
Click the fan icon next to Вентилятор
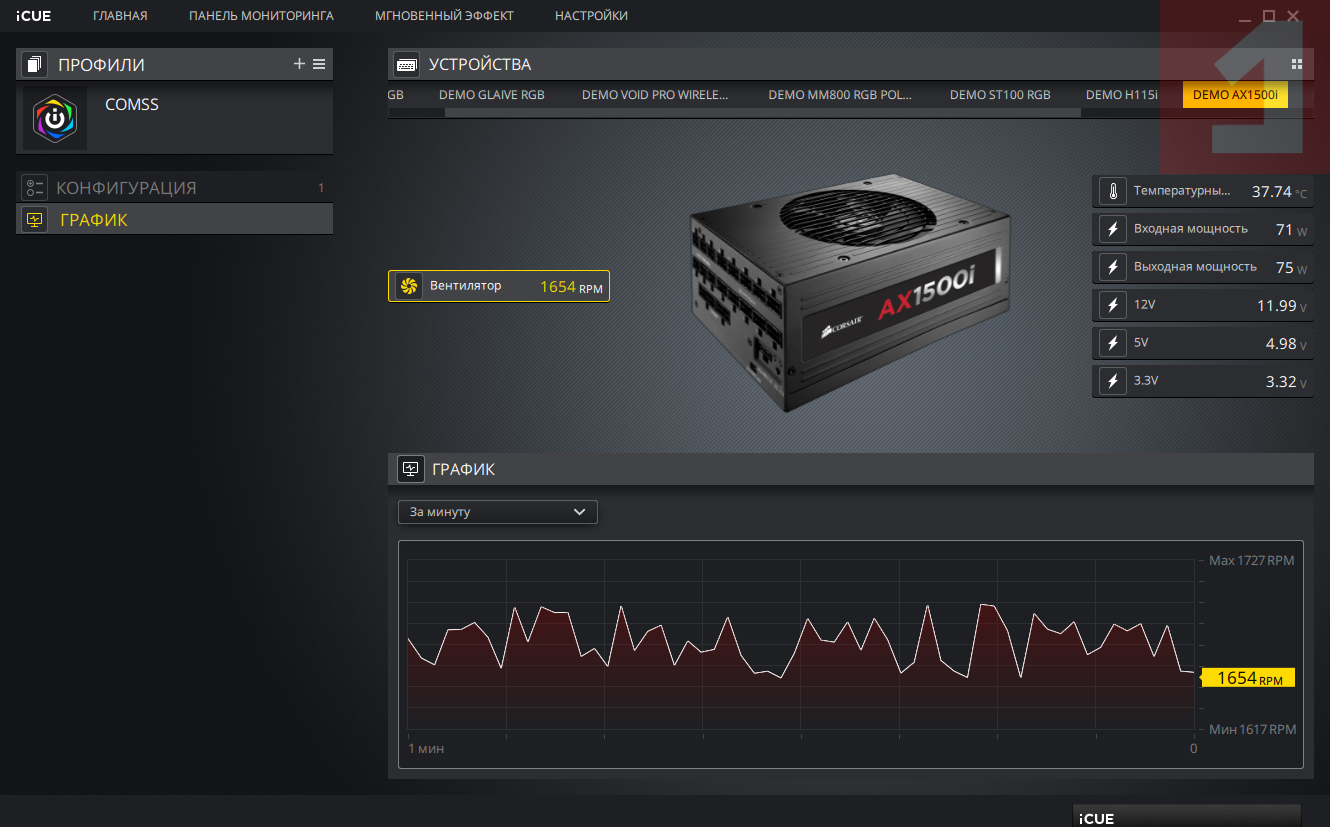(x=408, y=286)
